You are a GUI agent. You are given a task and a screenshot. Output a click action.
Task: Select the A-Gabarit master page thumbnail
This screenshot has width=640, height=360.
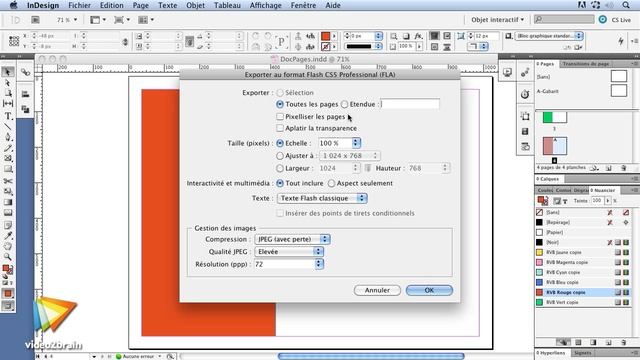pyautogui.click(x=619, y=91)
